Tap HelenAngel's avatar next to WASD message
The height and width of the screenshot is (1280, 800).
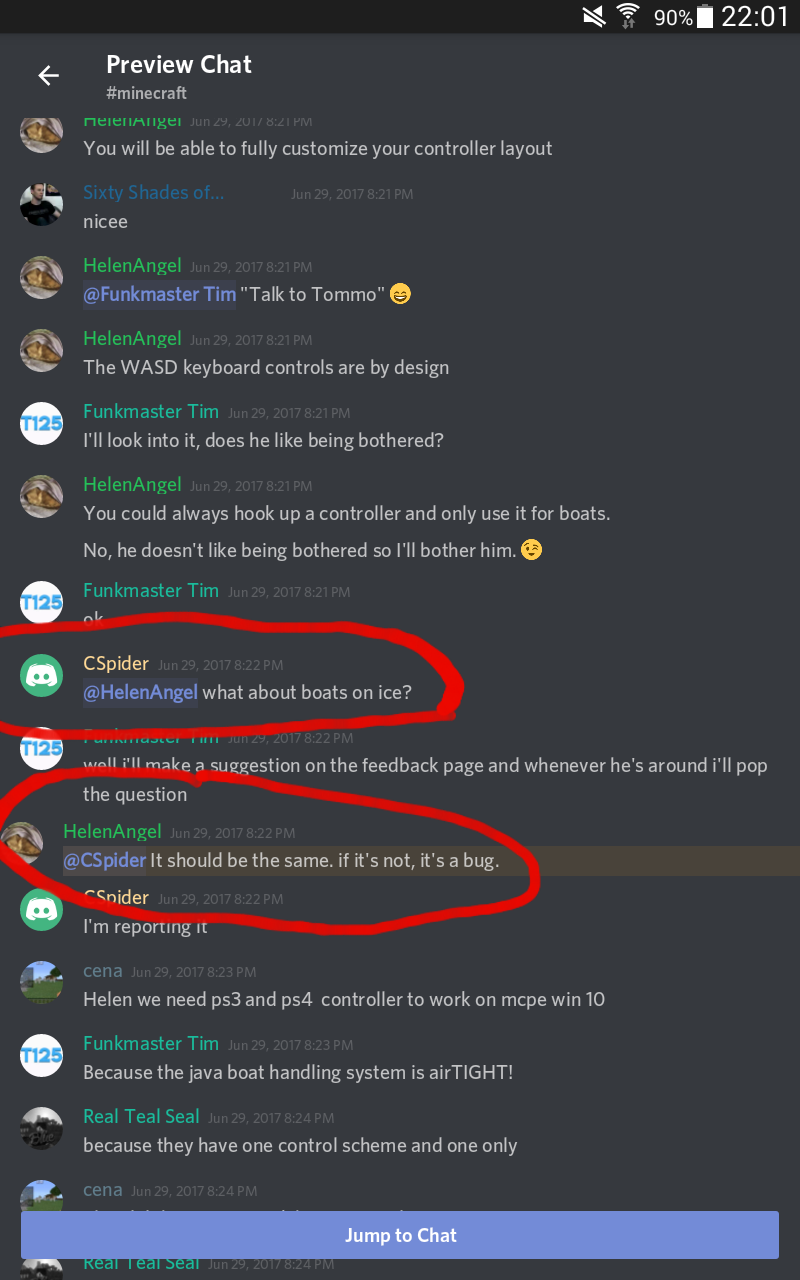(x=42, y=350)
